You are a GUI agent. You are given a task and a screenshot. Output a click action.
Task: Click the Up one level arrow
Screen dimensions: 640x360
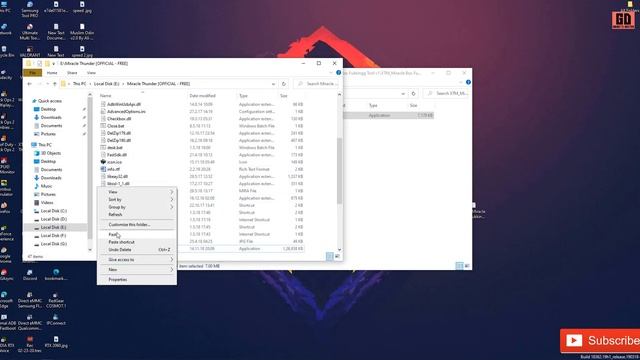pyautogui.click(x=55, y=84)
